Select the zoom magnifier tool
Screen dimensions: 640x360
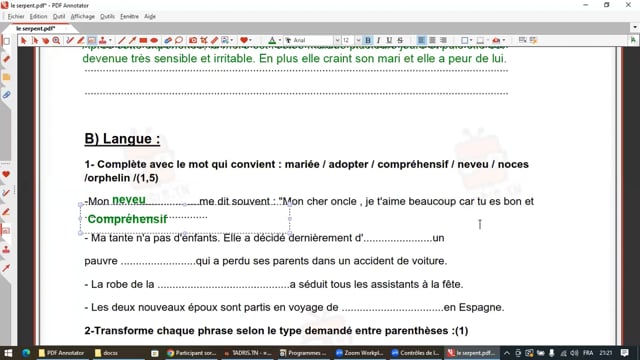click(56, 40)
